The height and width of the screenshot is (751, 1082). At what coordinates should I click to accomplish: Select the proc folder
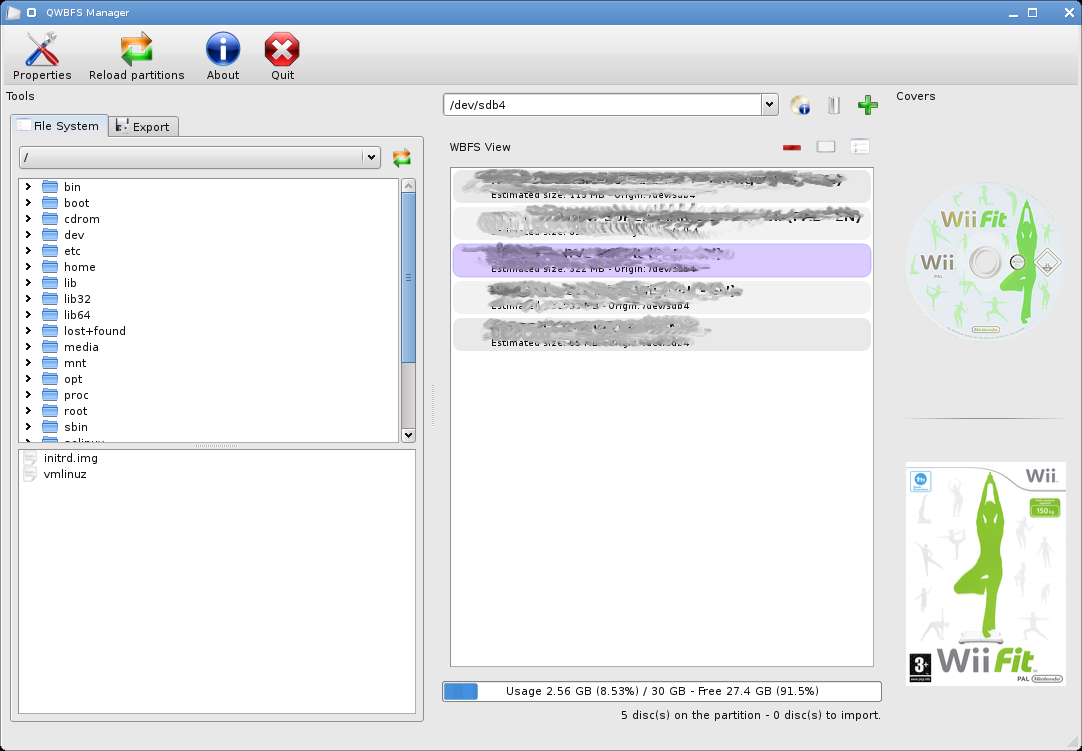coord(76,395)
